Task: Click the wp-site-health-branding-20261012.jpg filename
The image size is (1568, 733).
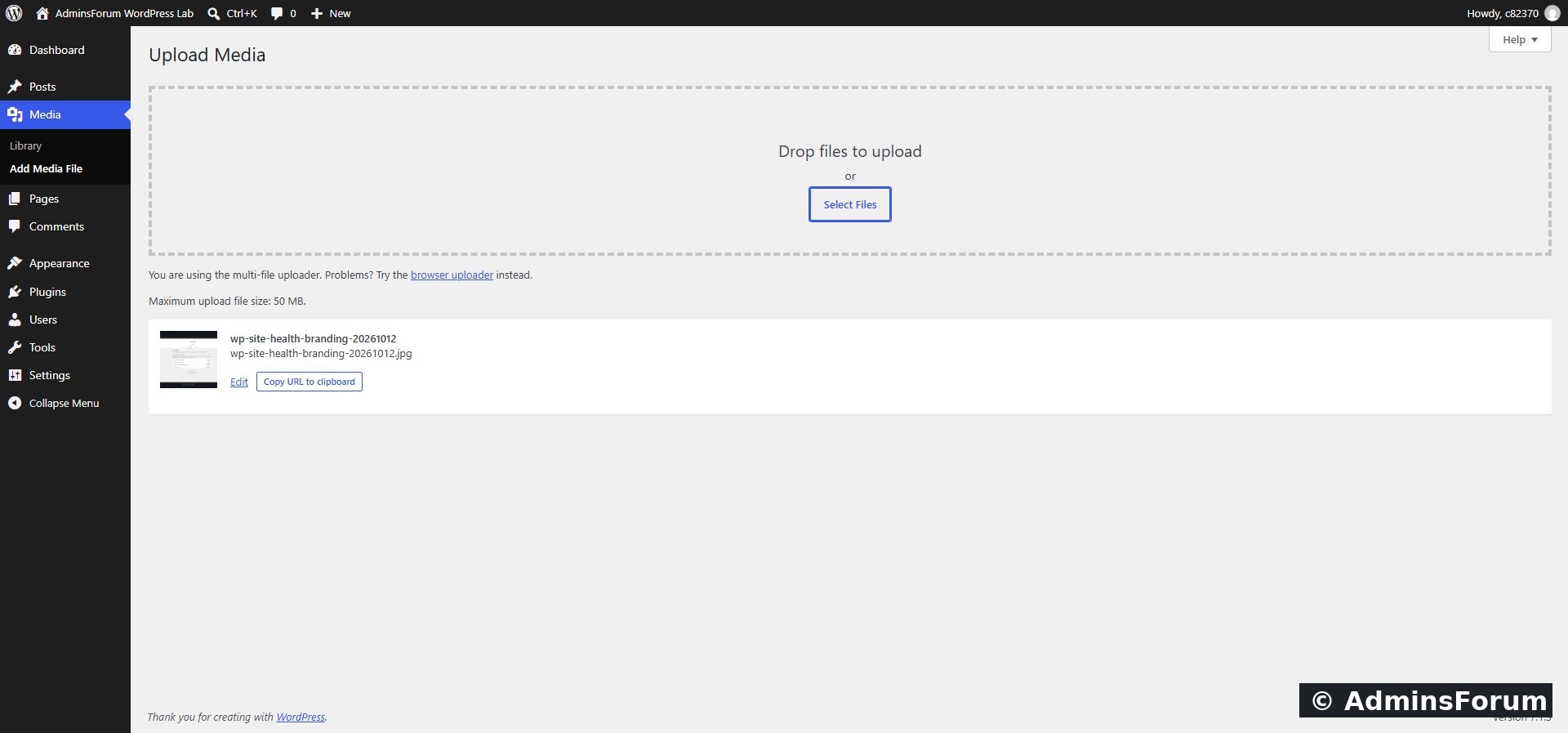Action: click(321, 354)
